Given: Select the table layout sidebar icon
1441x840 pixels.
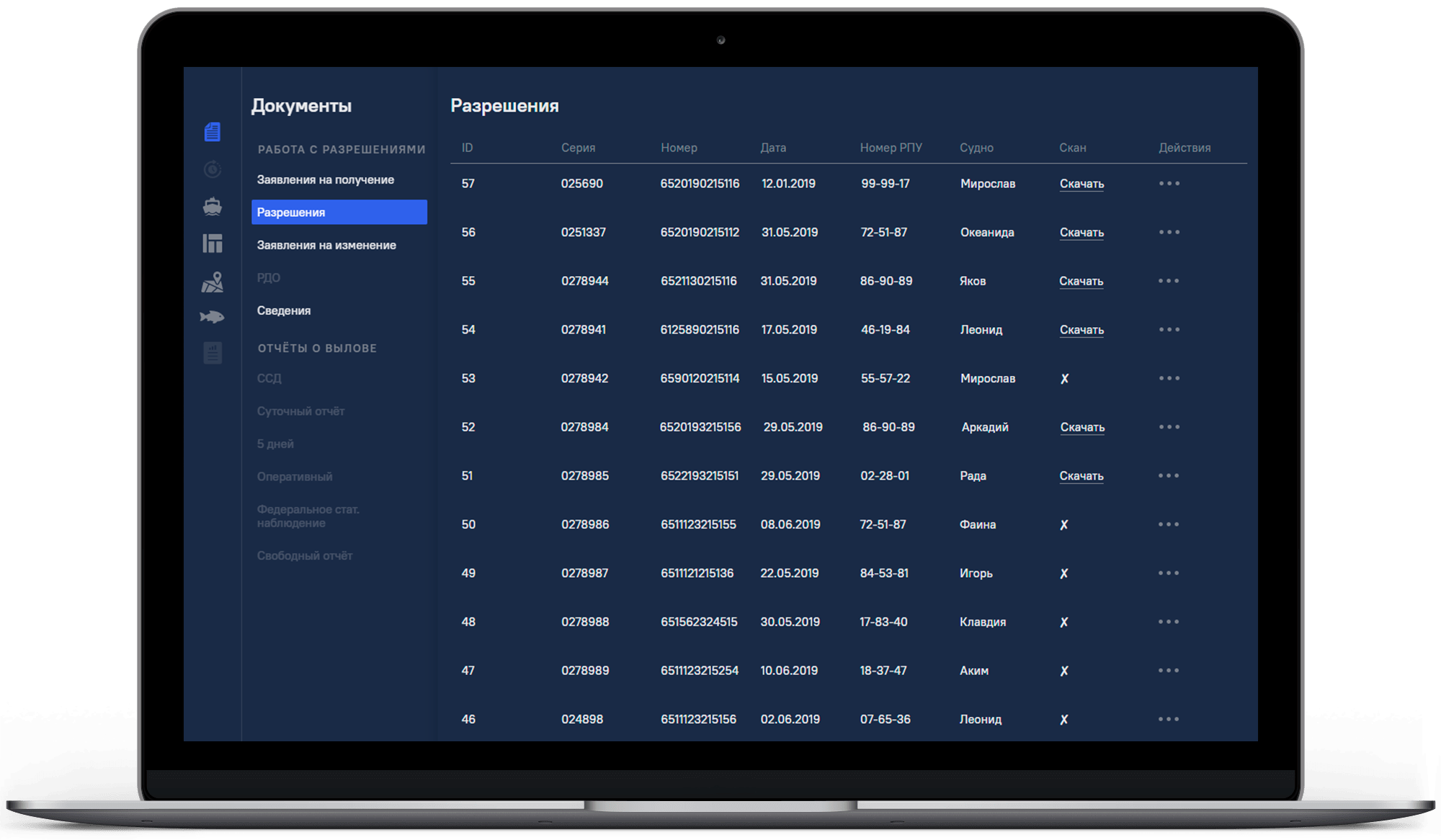Looking at the screenshot, I should (212, 243).
